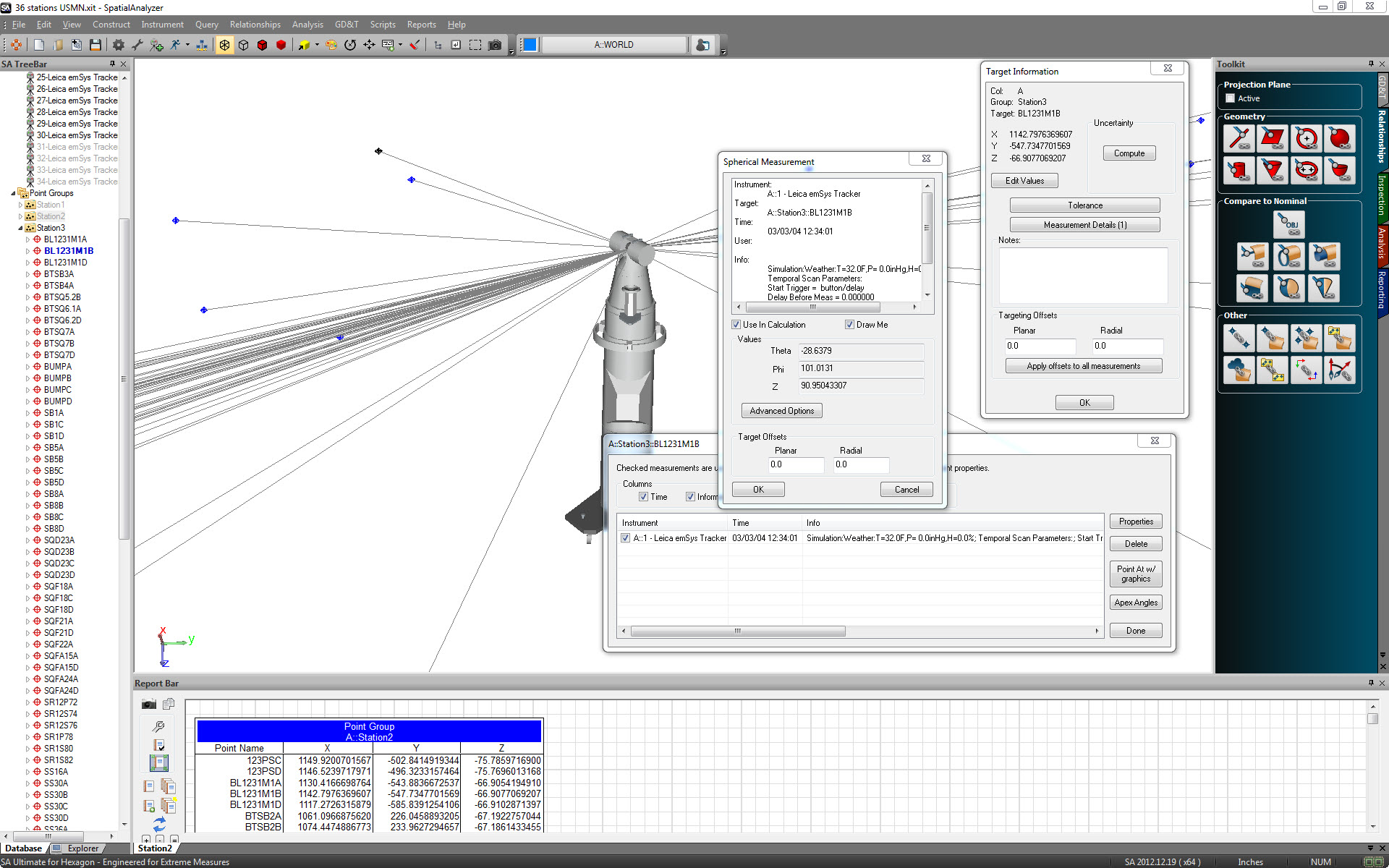
Task: Click the blue color swatch in toolbar
Action: [x=530, y=45]
